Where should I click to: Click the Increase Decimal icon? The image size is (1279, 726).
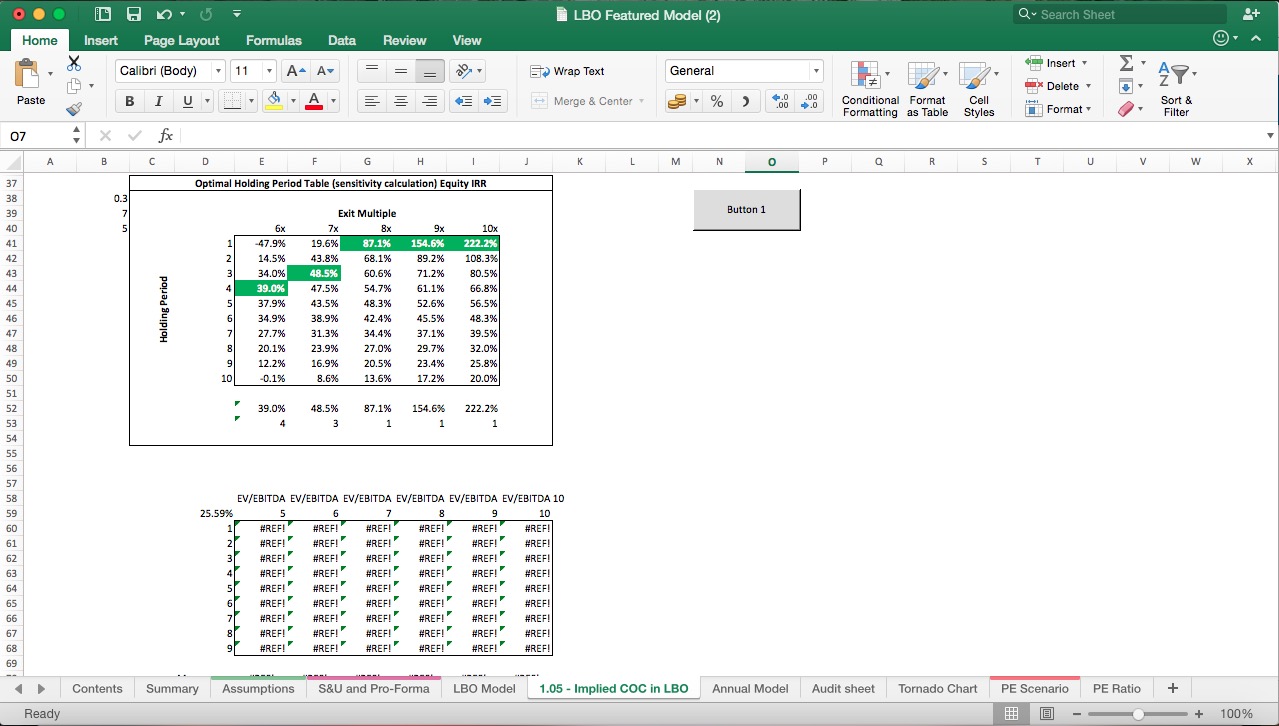[x=777, y=101]
